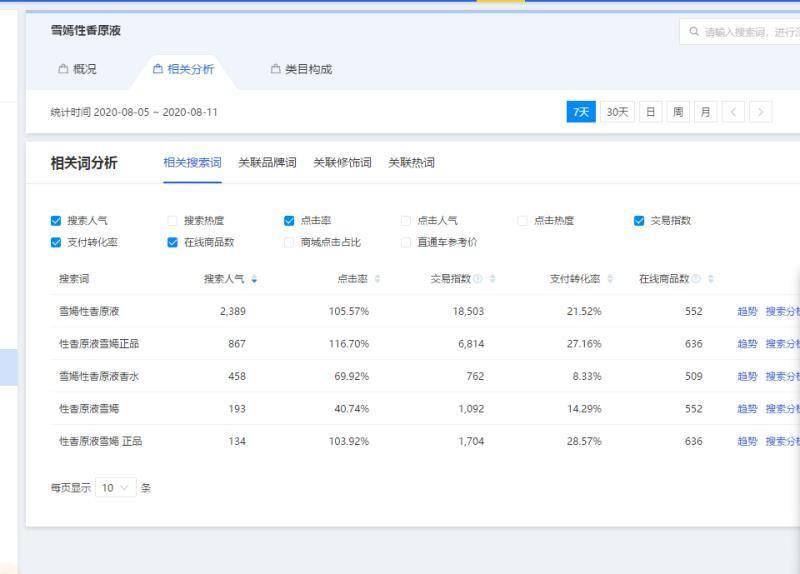Click search term 雪嫣性香原液 in table
This screenshot has width=800, height=574.
pos(89,311)
